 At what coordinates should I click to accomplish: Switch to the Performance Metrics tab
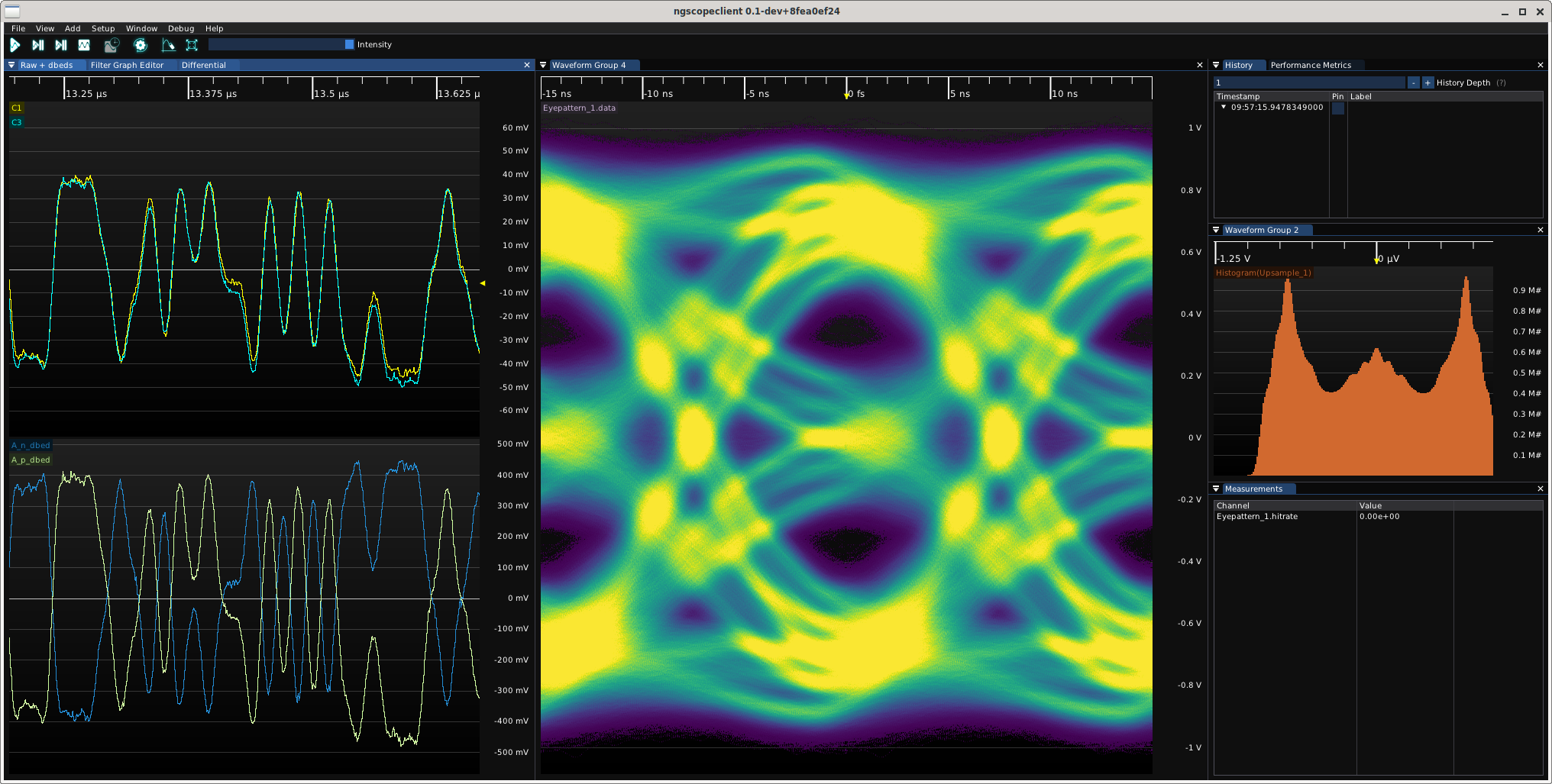(1311, 66)
